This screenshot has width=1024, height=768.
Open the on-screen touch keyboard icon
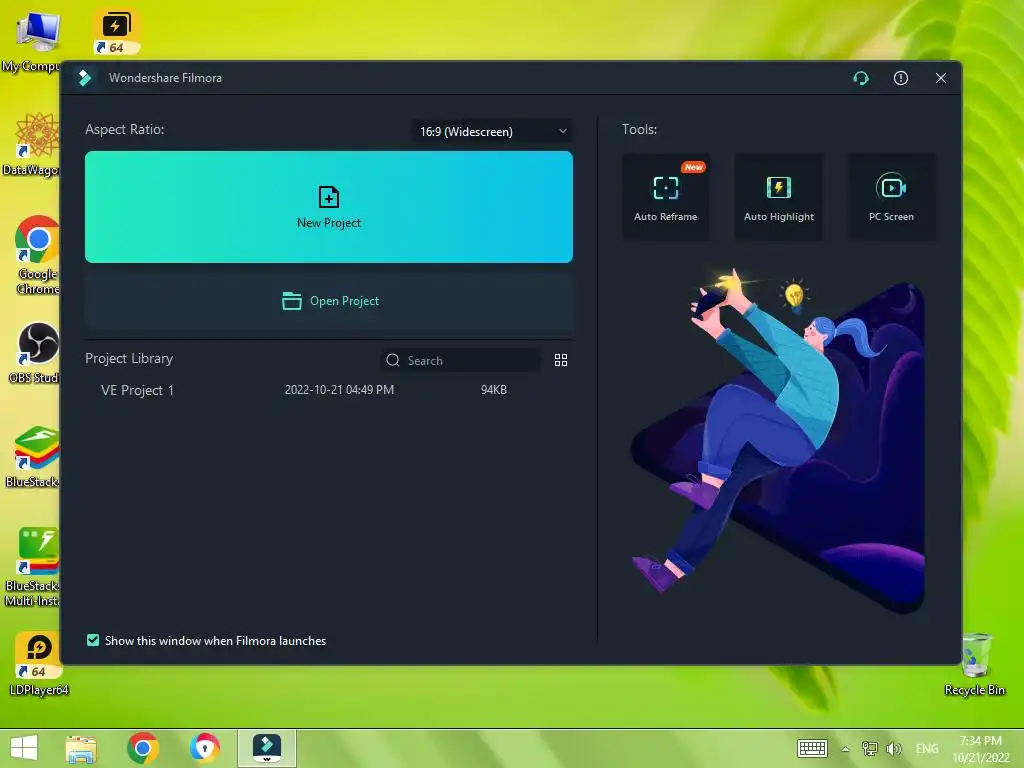pos(812,748)
